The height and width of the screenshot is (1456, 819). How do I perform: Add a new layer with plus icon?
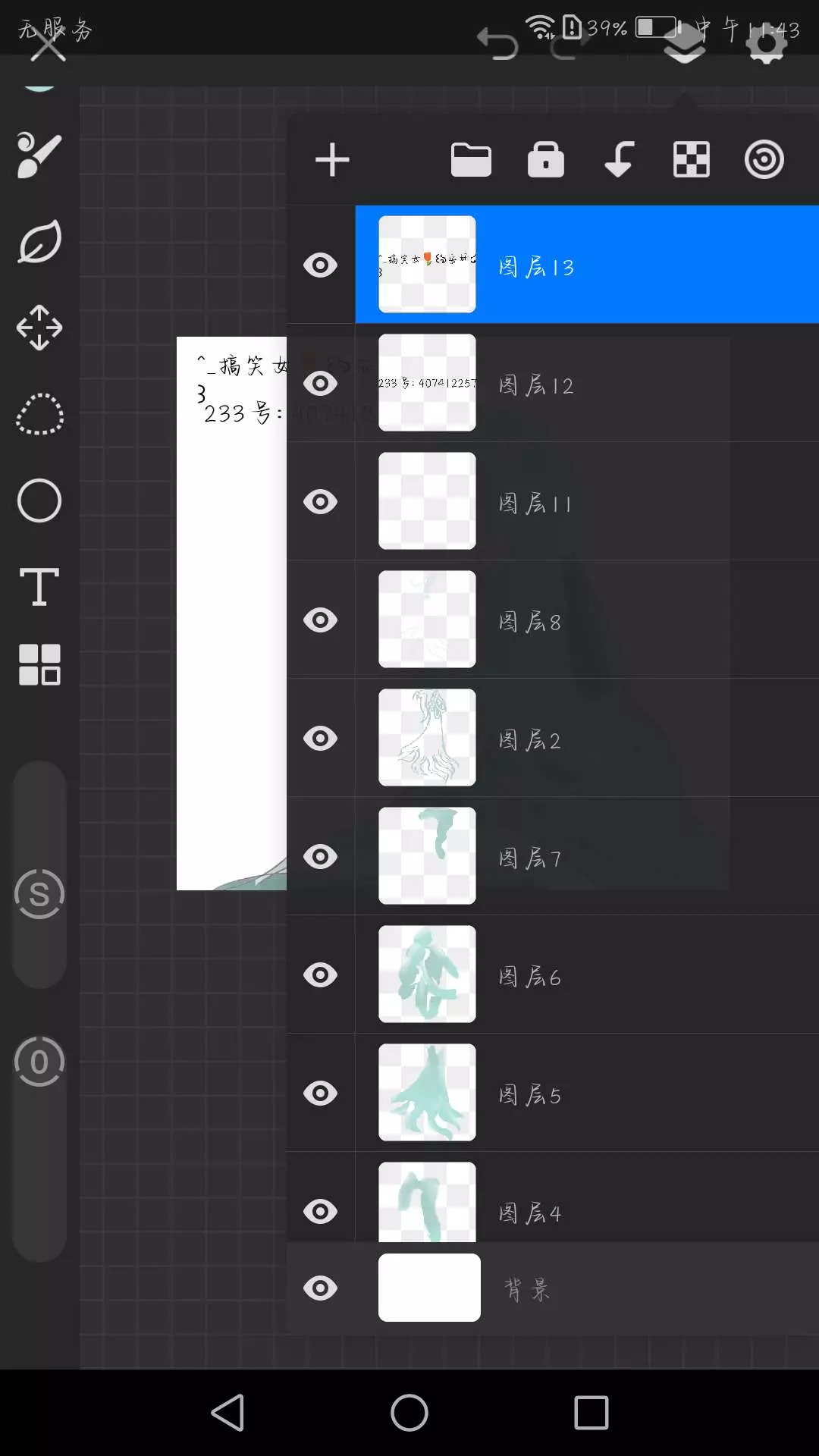coord(332,160)
